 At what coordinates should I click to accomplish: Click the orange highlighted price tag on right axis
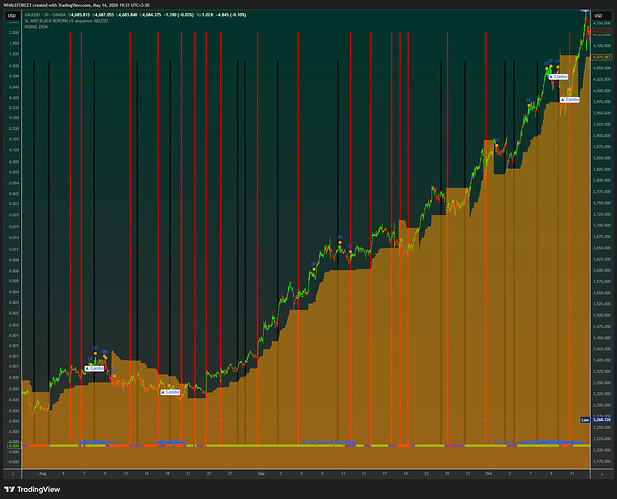[x=602, y=57]
